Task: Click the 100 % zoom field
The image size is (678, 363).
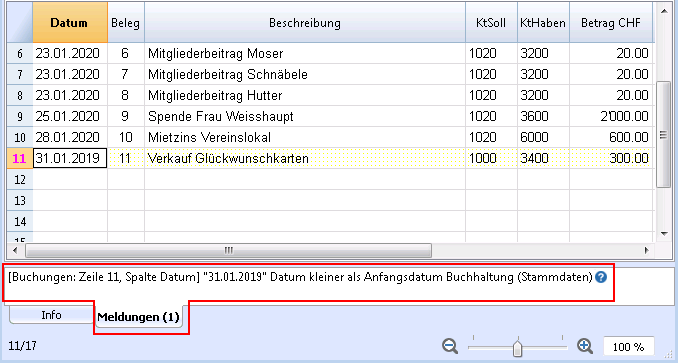Action: coord(628,347)
